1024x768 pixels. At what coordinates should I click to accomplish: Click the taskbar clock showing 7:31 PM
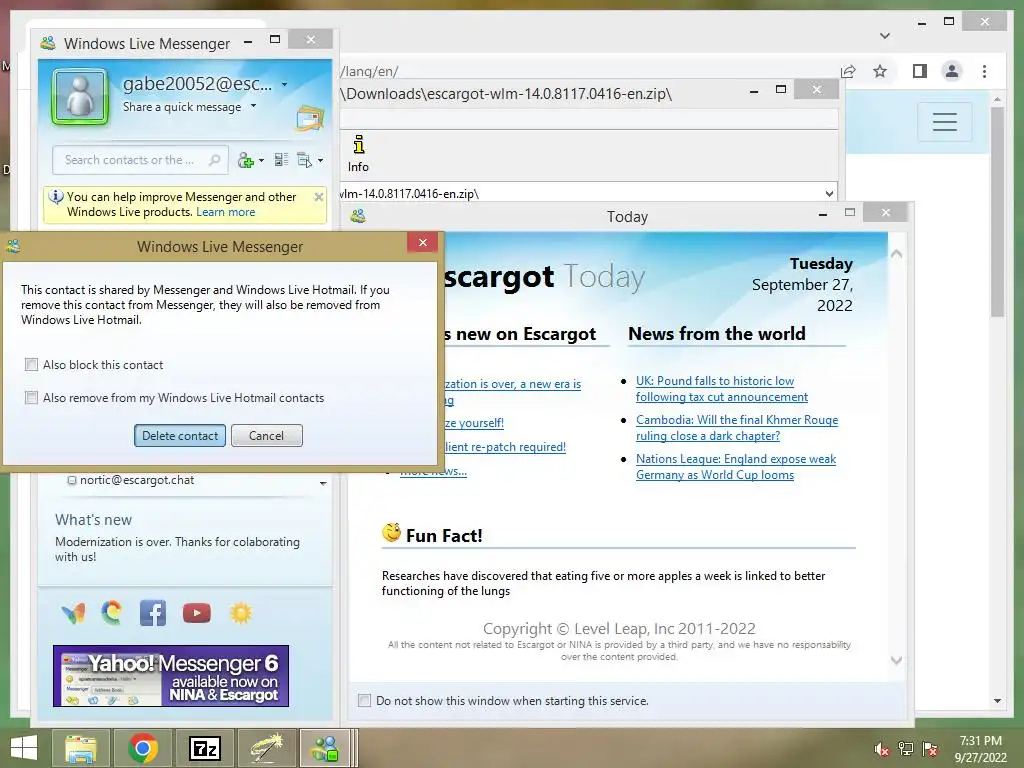click(x=980, y=749)
